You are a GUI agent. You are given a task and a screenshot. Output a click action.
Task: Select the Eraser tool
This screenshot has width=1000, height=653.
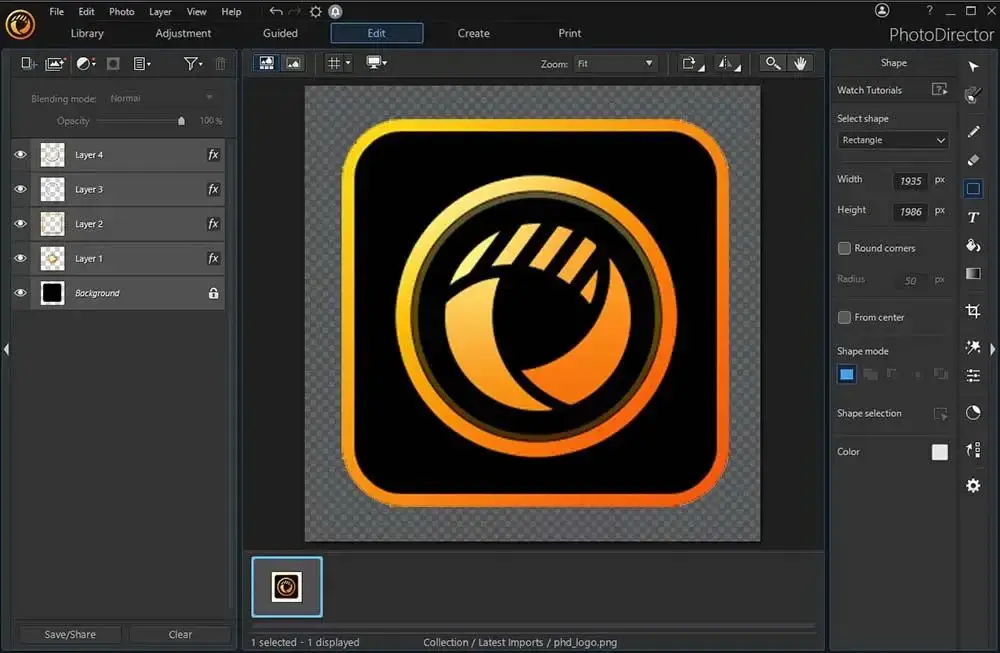coord(973,159)
